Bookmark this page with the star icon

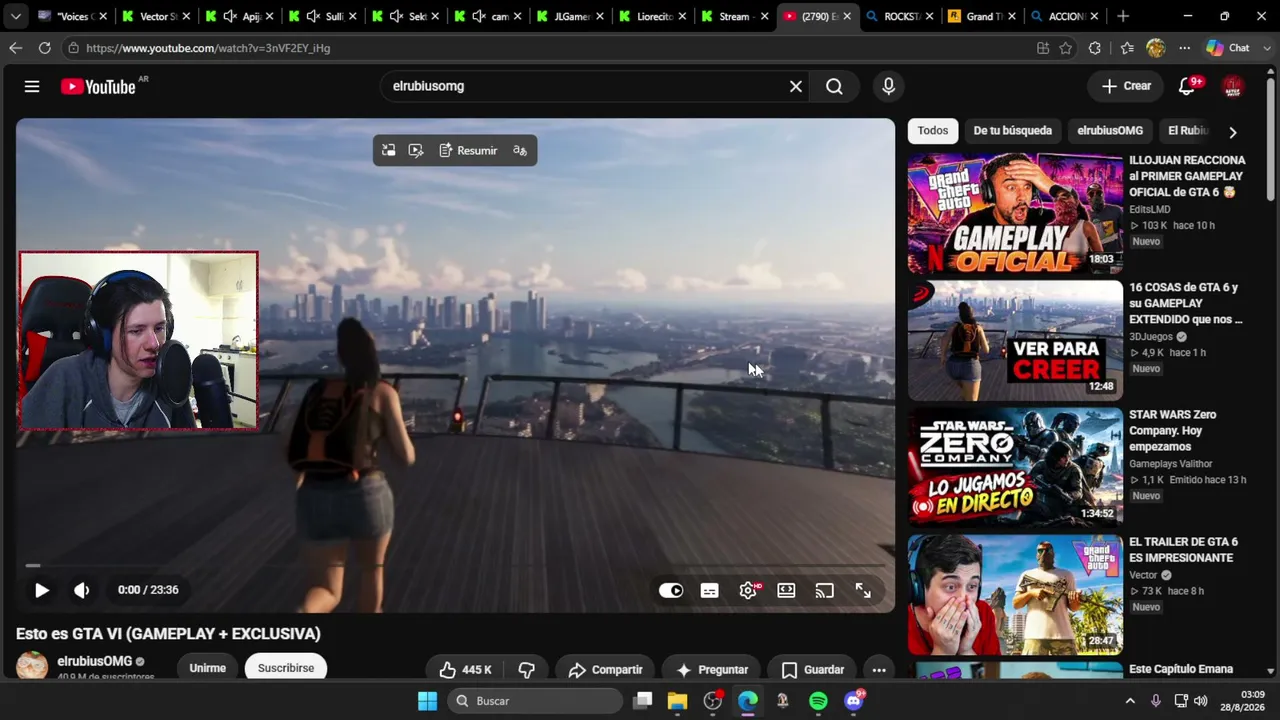[1066, 48]
